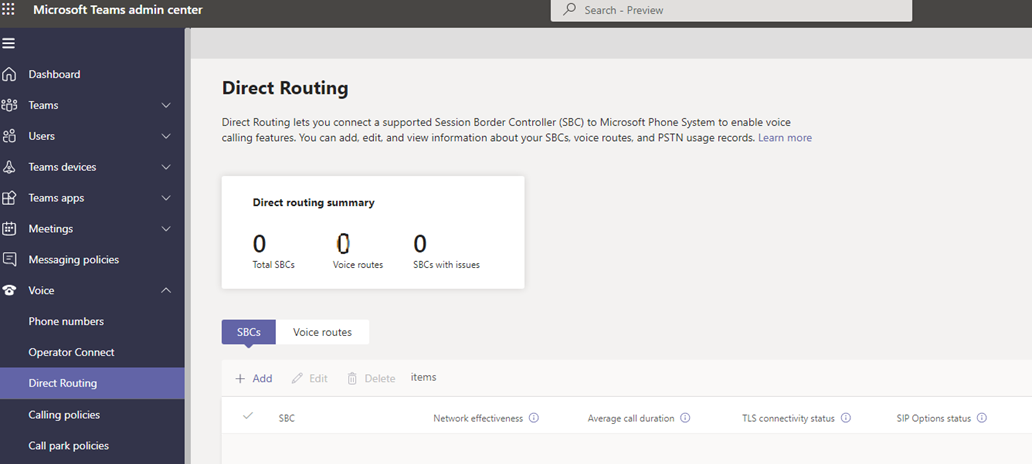Show TLS connectivity status info icon
Screen dimensions: 1032x464
click(x=846, y=418)
